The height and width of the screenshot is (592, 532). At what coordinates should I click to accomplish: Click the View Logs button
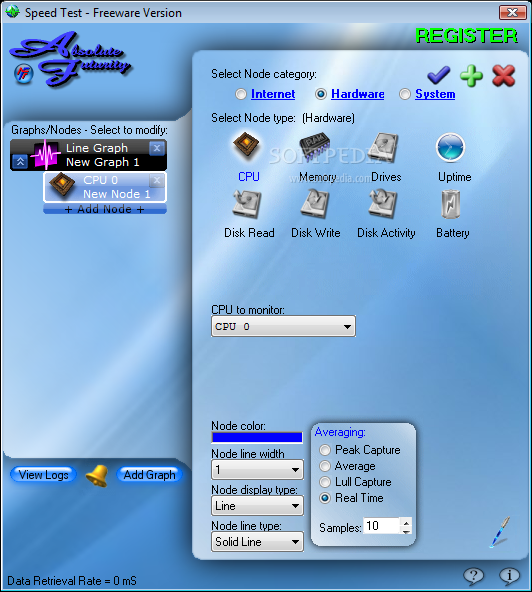(43, 475)
